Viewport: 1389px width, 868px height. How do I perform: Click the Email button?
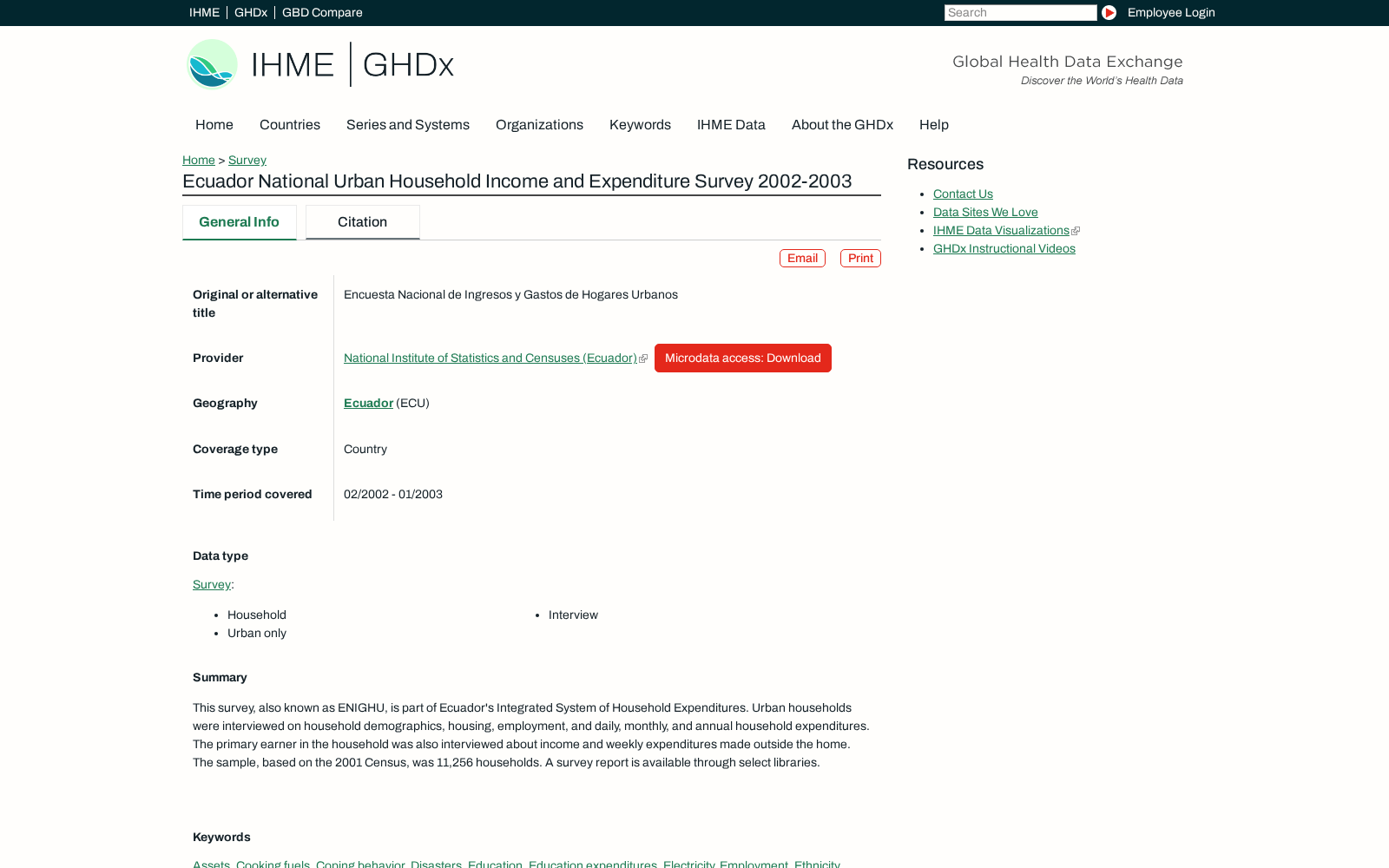802,259
